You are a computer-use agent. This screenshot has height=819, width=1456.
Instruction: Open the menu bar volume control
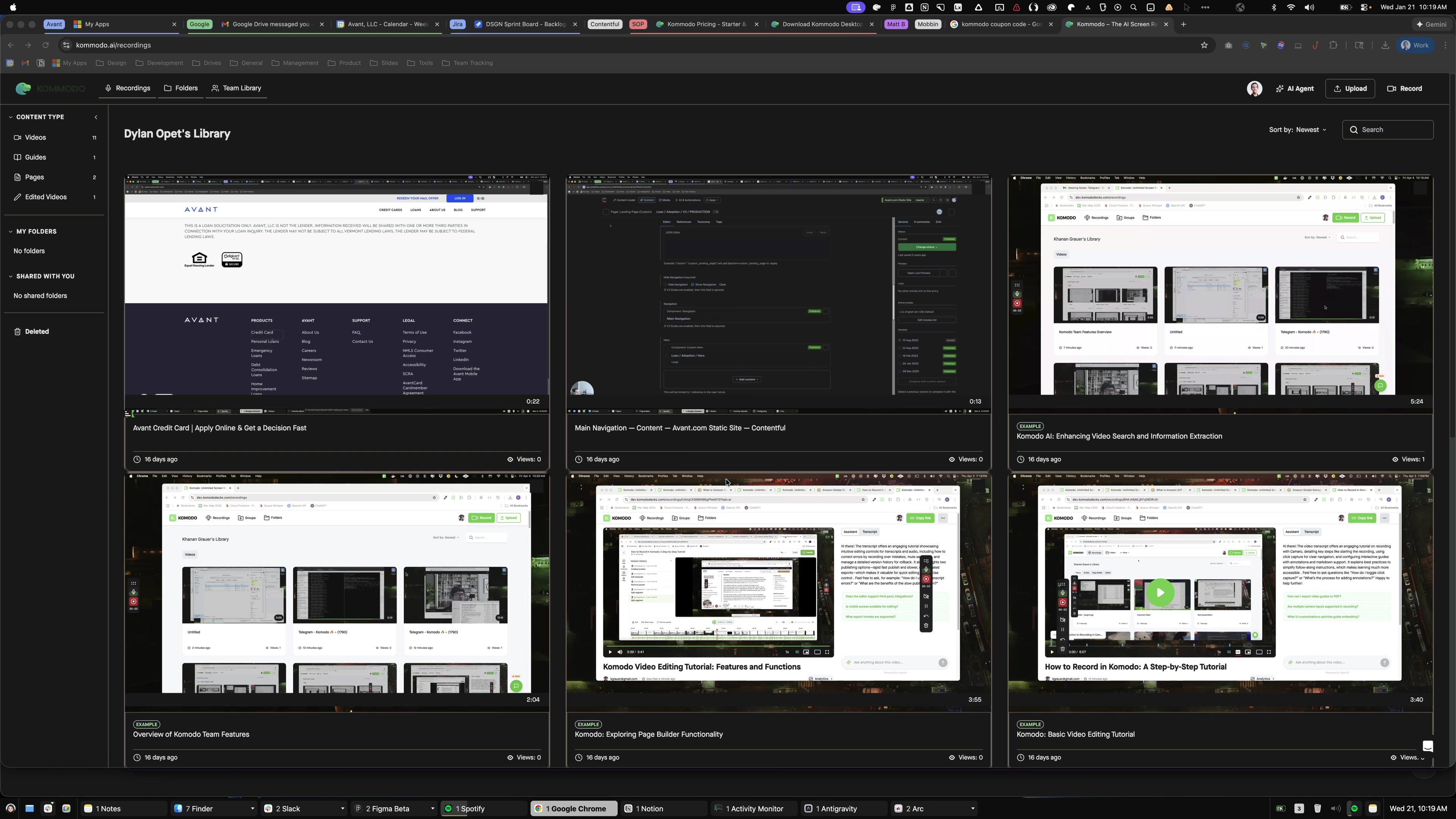click(1309, 7)
